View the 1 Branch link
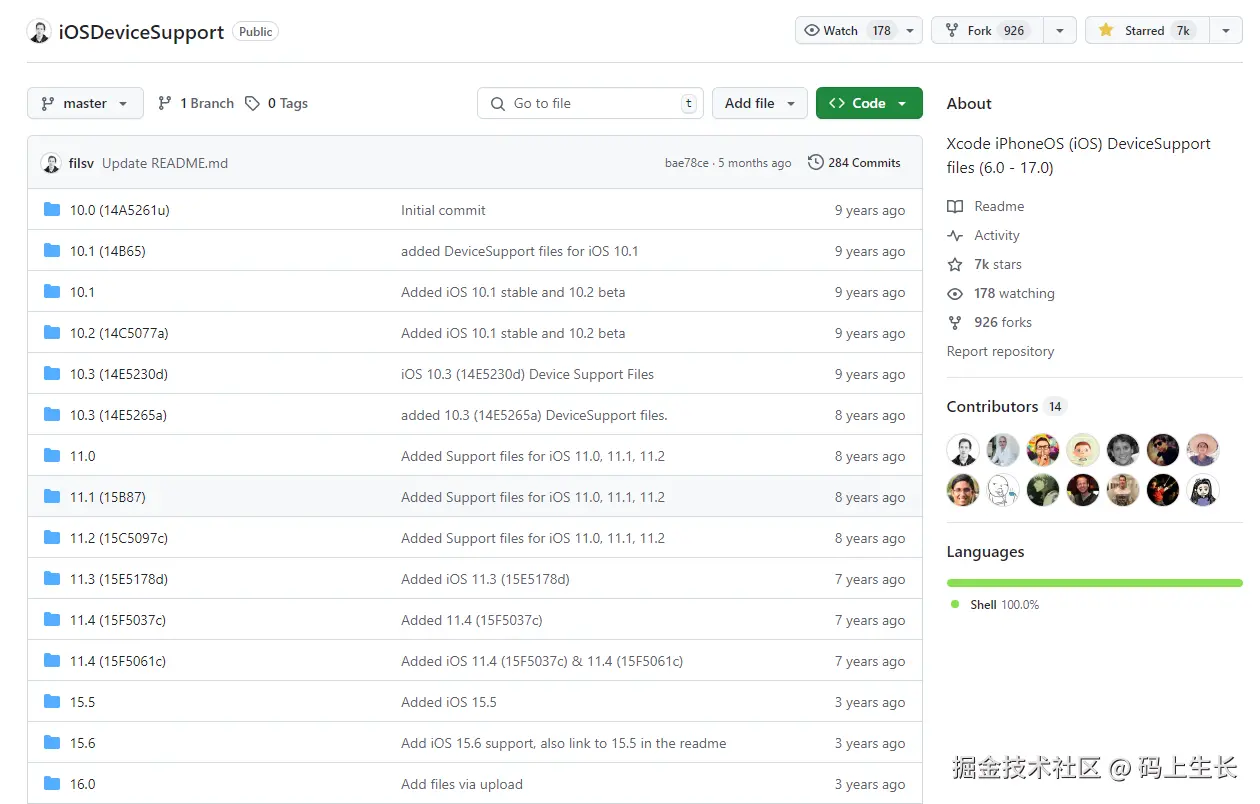 tap(196, 103)
